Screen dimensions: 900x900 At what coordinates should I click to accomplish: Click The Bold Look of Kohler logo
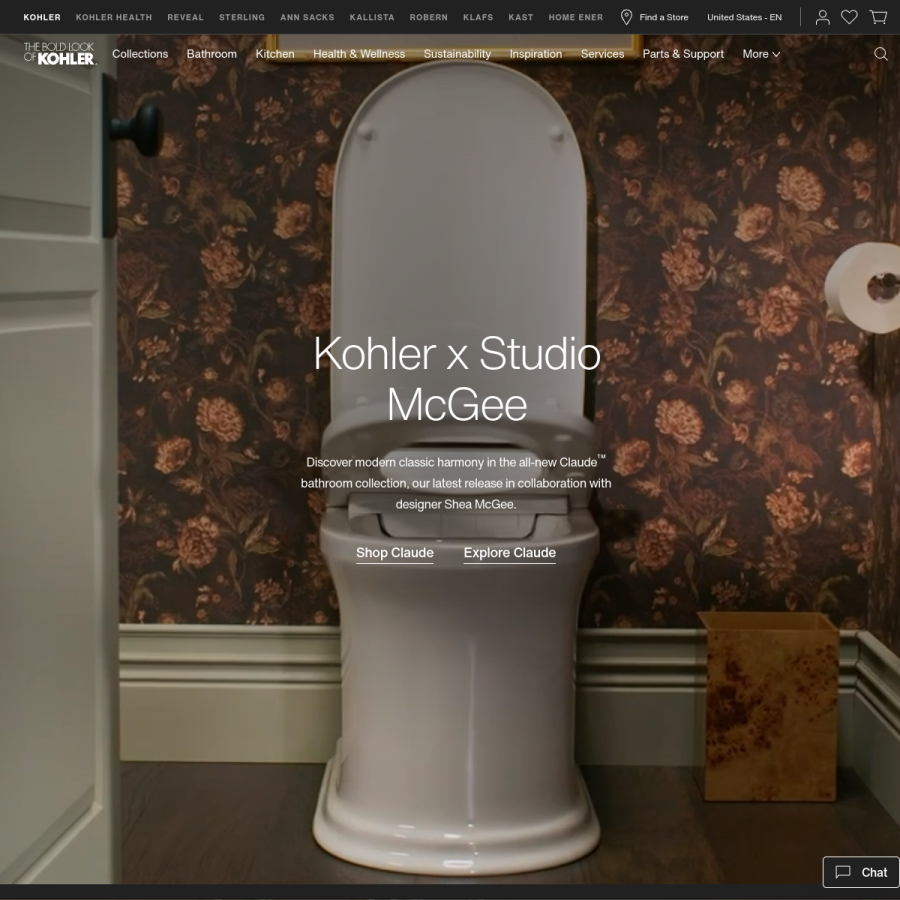click(x=59, y=53)
